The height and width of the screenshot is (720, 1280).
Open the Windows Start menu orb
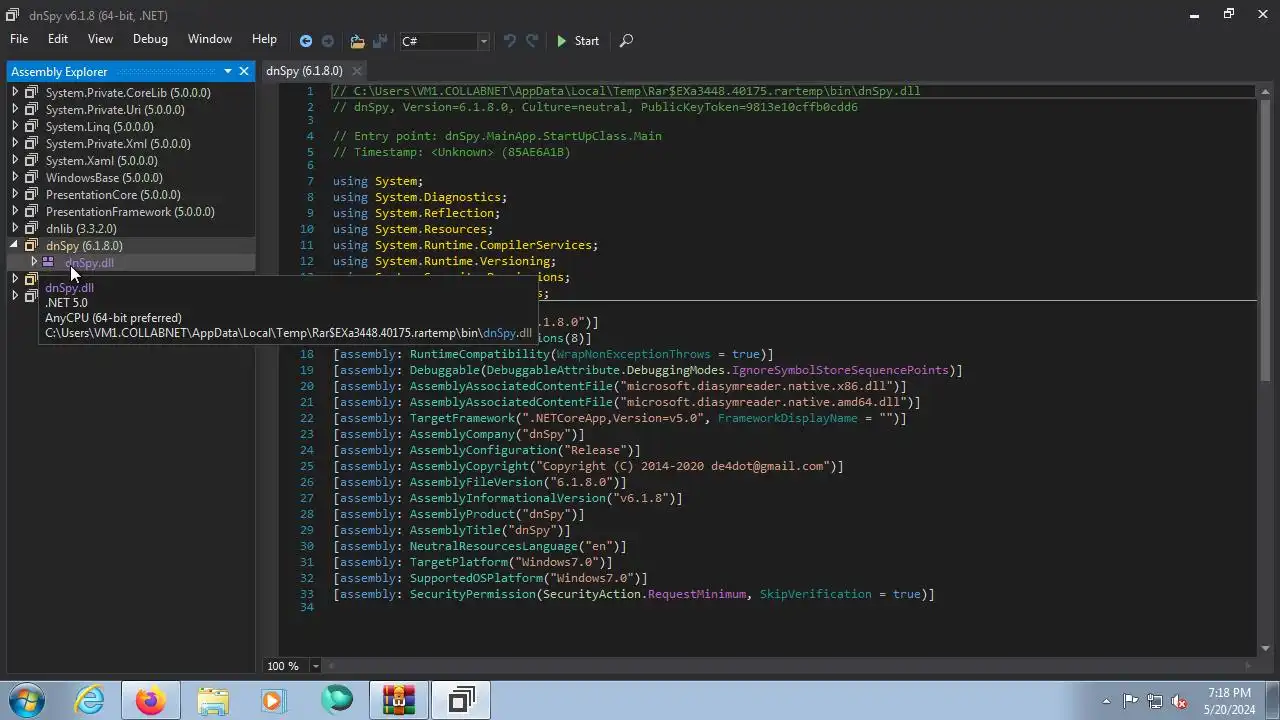click(26, 700)
